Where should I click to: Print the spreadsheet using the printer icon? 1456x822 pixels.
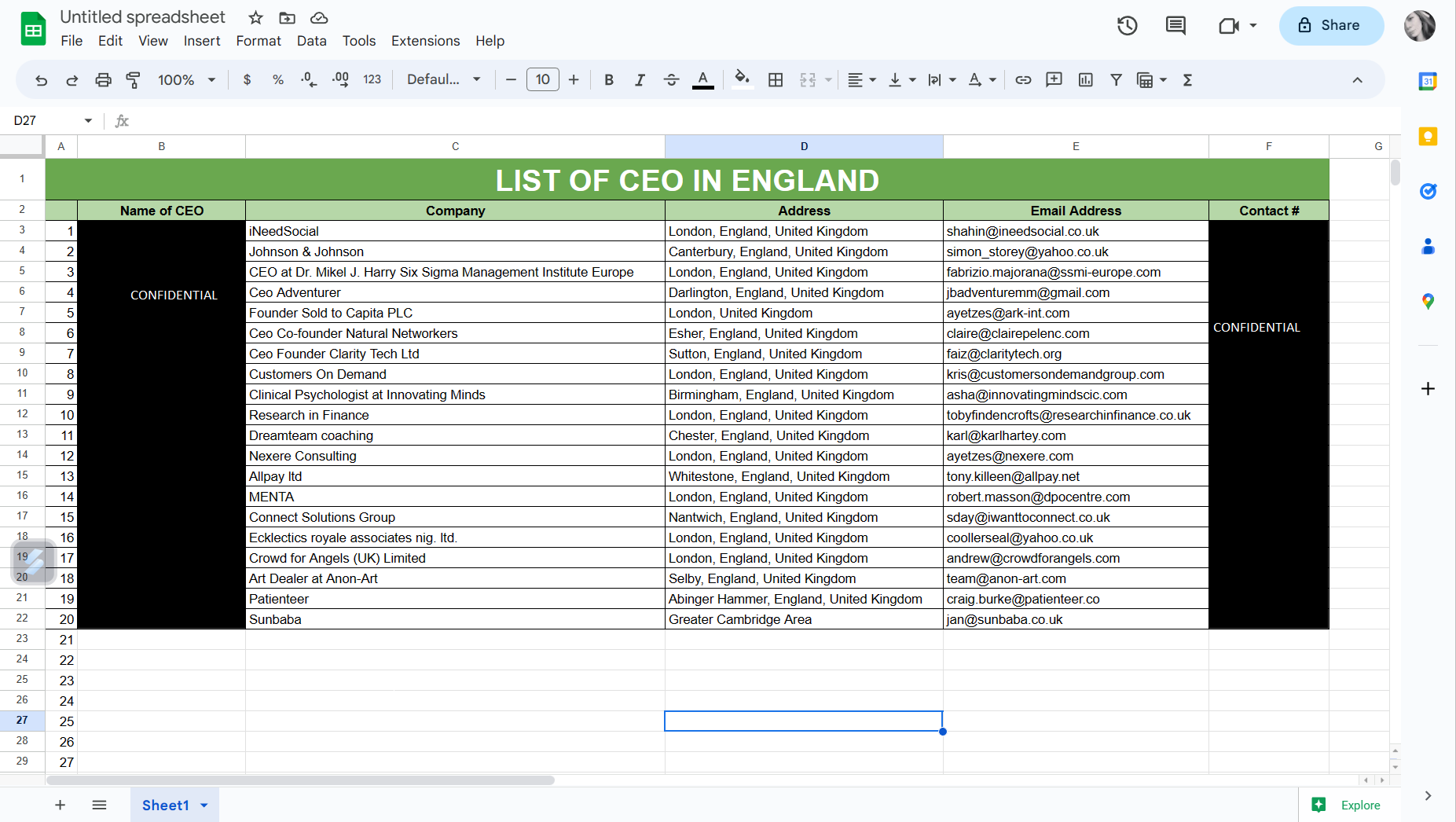point(103,80)
